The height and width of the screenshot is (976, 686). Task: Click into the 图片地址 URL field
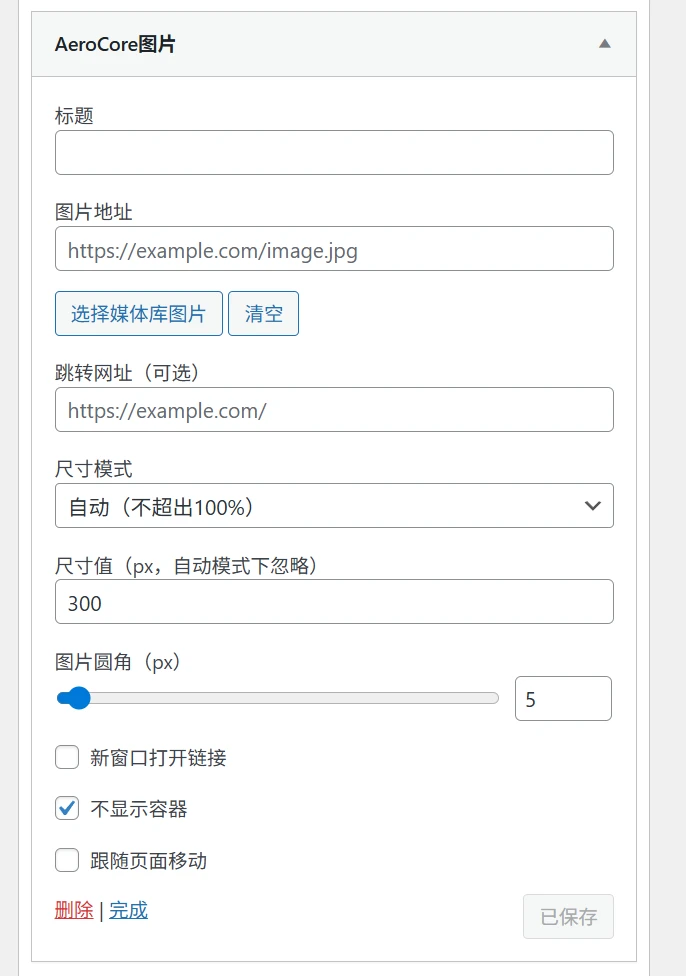[x=334, y=249]
